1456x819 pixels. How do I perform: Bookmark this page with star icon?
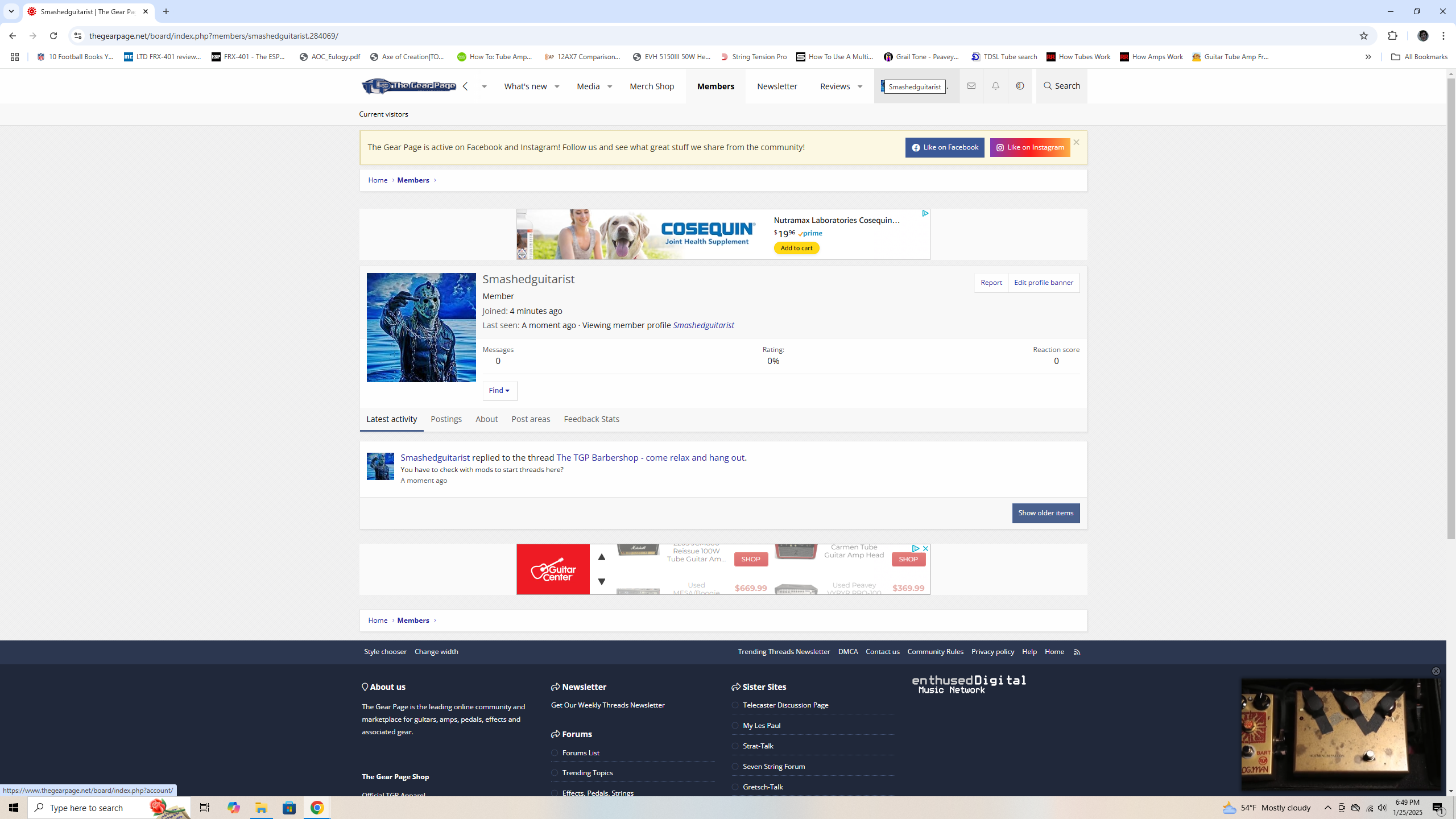click(x=1363, y=36)
